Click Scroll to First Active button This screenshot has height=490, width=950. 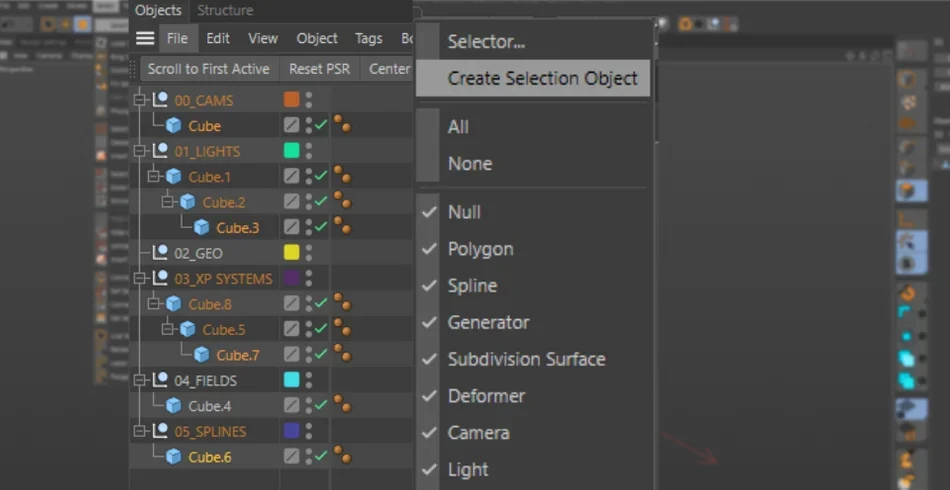pos(208,69)
